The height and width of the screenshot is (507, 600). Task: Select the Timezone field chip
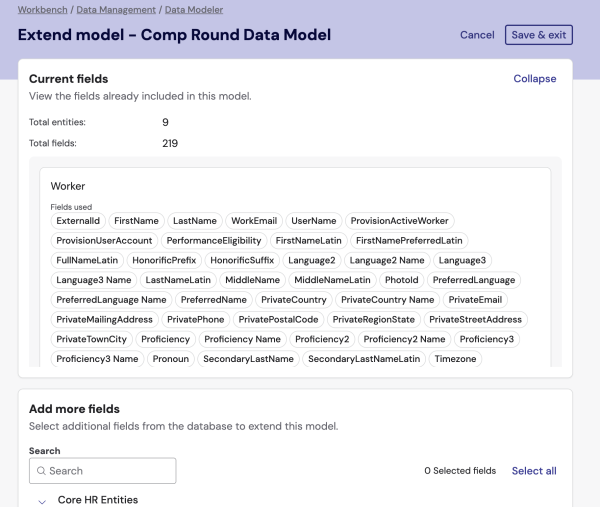pos(455,359)
